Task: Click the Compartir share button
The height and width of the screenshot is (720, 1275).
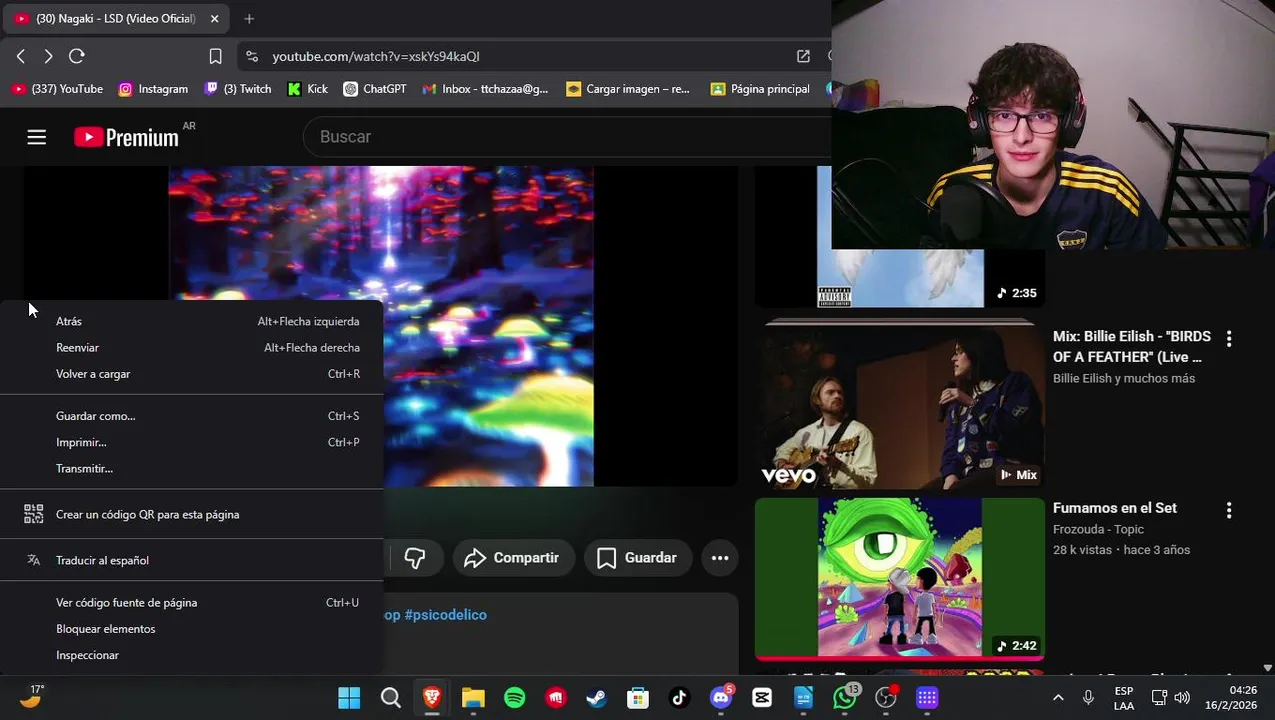Action: coord(512,558)
